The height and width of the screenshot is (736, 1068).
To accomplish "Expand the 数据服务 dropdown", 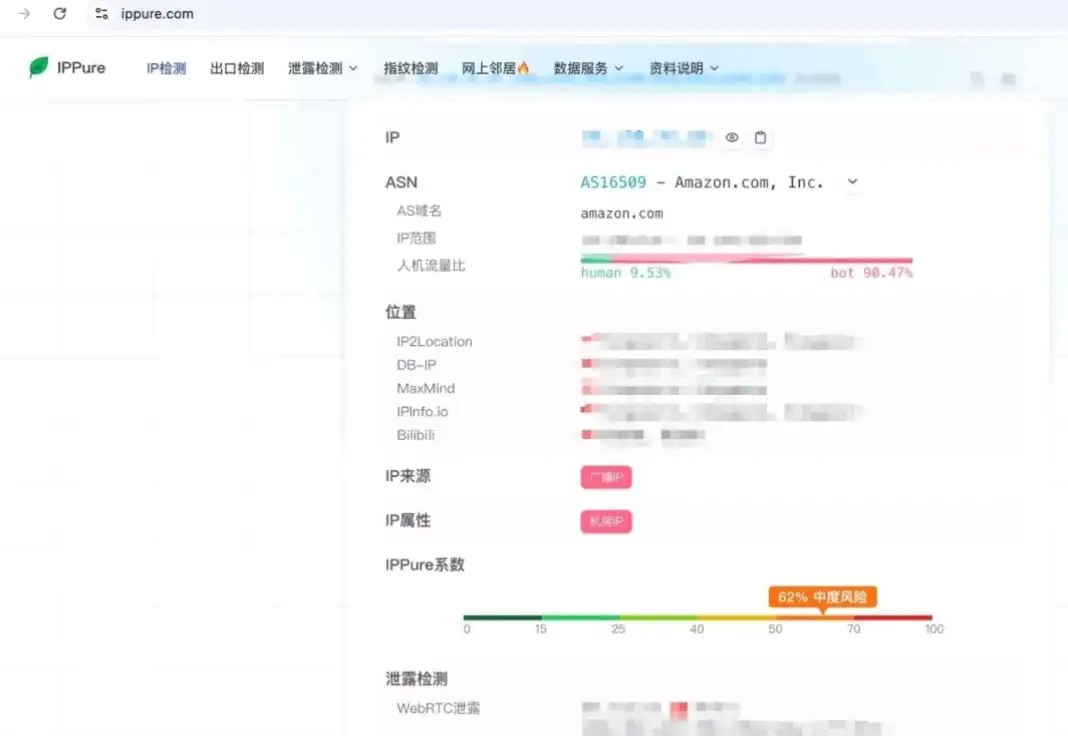I will click(588, 68).
